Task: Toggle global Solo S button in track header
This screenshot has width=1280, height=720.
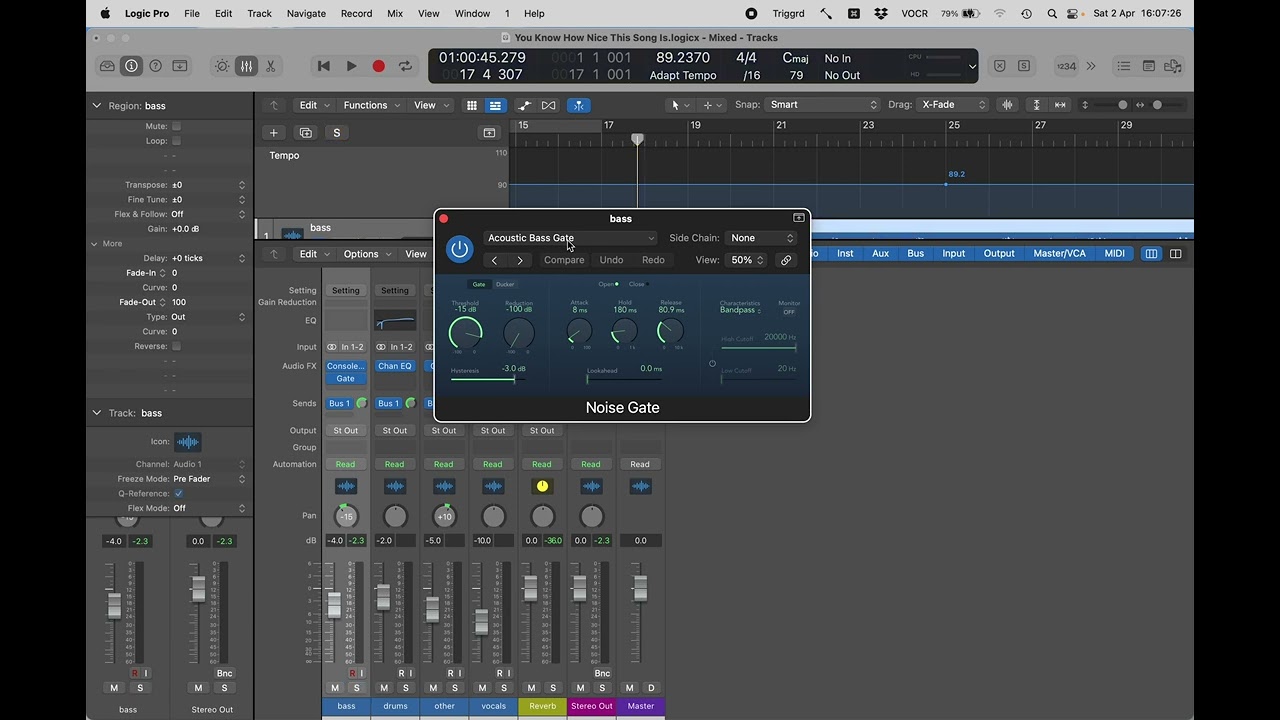Action: point(337,133)
